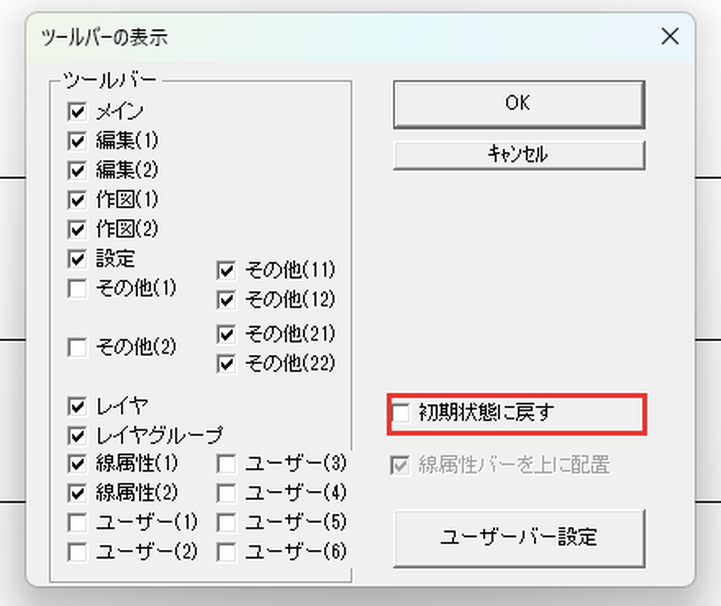Open the ユーザーバー設定 dialog

click(519, 538)
